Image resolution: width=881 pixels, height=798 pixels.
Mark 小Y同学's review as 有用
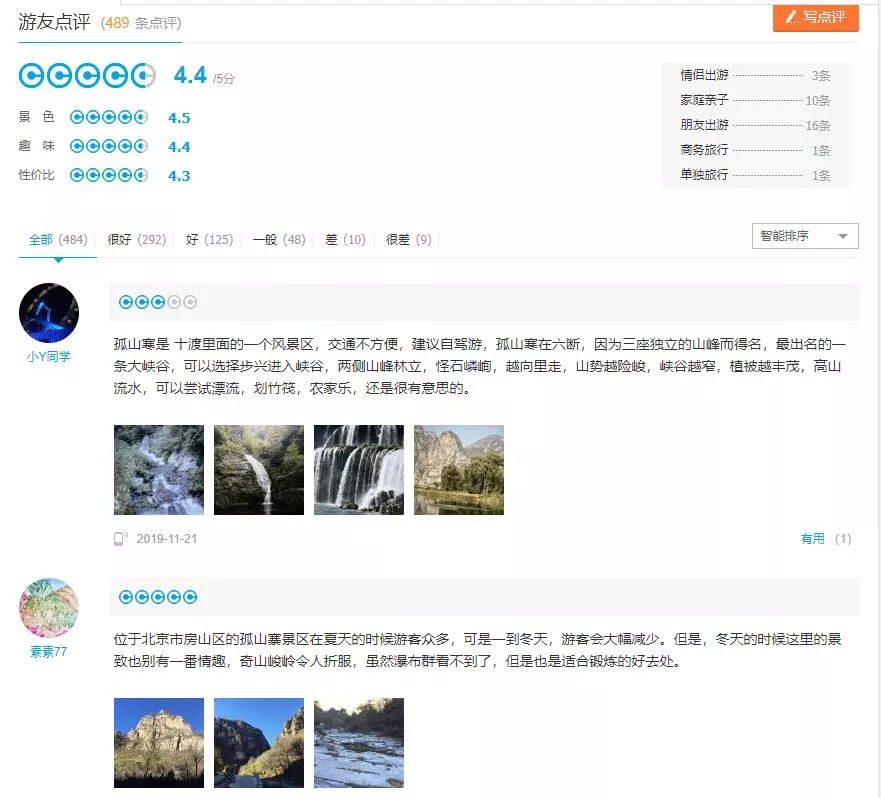click(813, 539)
